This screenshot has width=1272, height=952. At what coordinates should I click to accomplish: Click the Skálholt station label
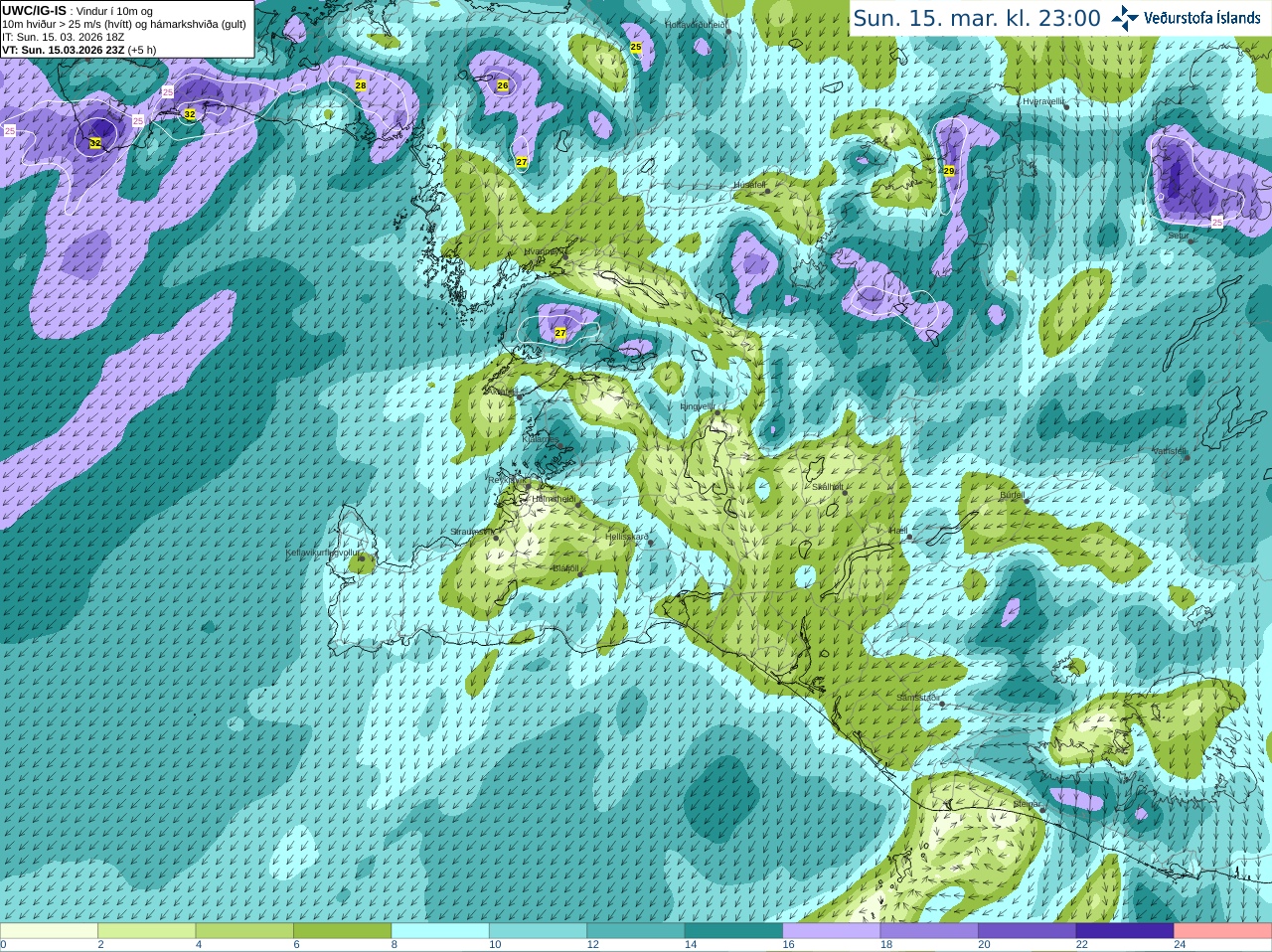(x=828, y=487)
